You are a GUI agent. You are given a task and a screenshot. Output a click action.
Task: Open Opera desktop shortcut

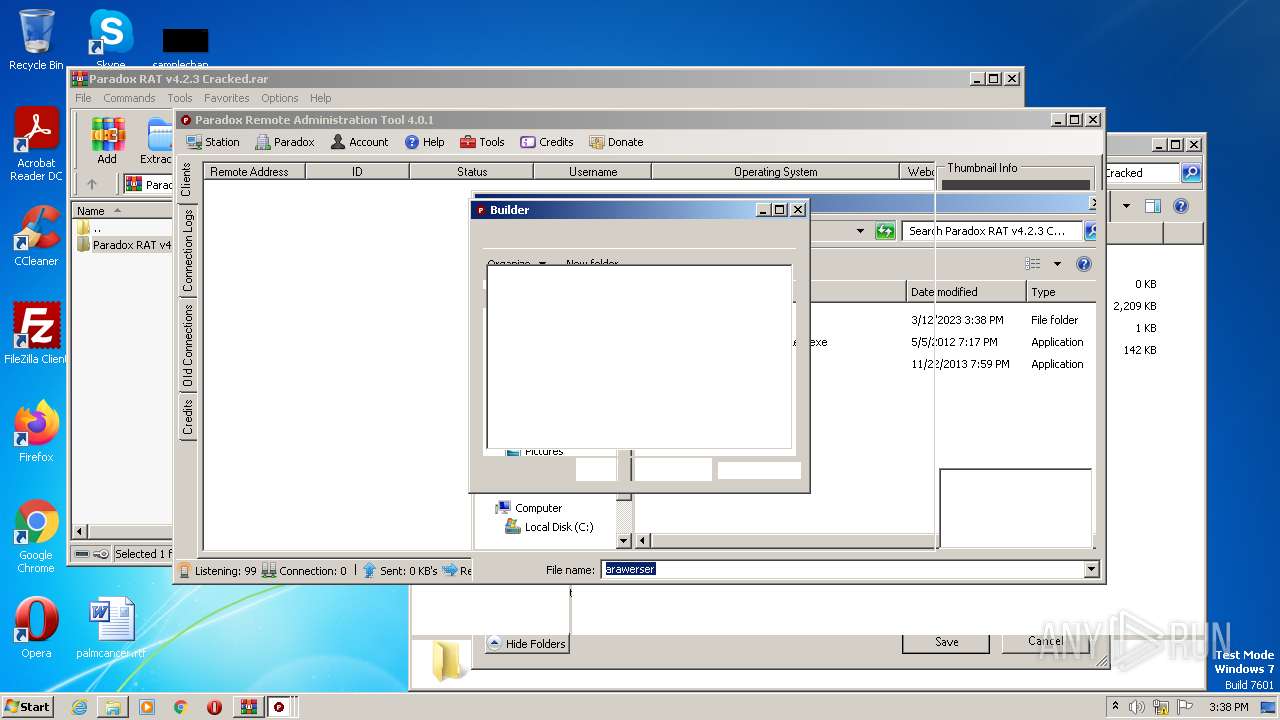[36, 627]
